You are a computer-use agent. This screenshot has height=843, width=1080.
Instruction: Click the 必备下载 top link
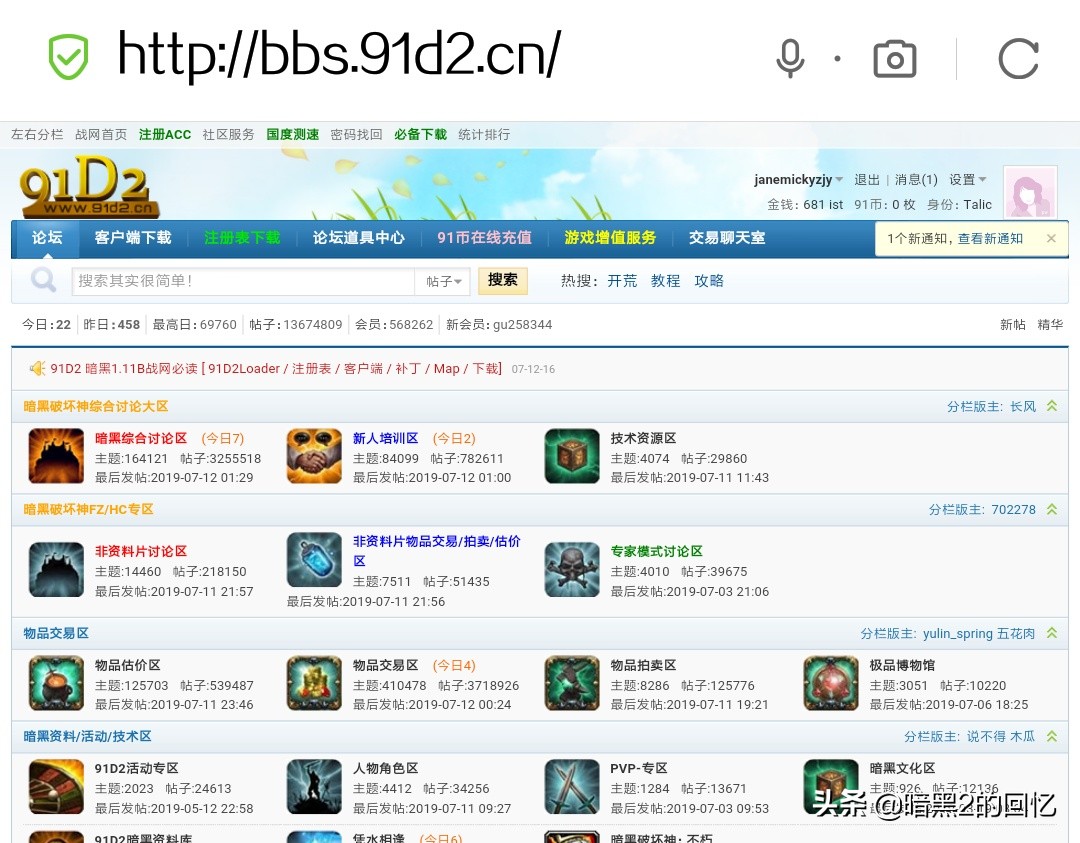tap(420, 134)
